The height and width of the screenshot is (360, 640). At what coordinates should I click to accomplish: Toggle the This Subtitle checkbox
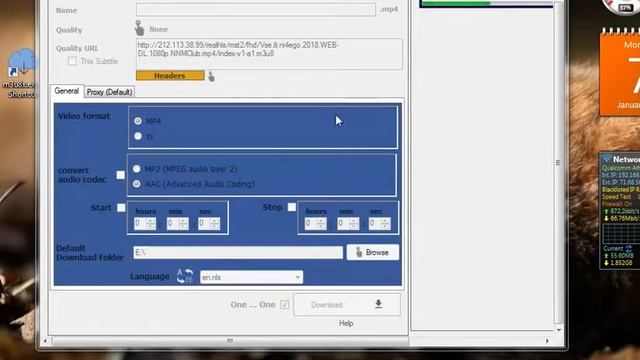click(x=72, y=61)
